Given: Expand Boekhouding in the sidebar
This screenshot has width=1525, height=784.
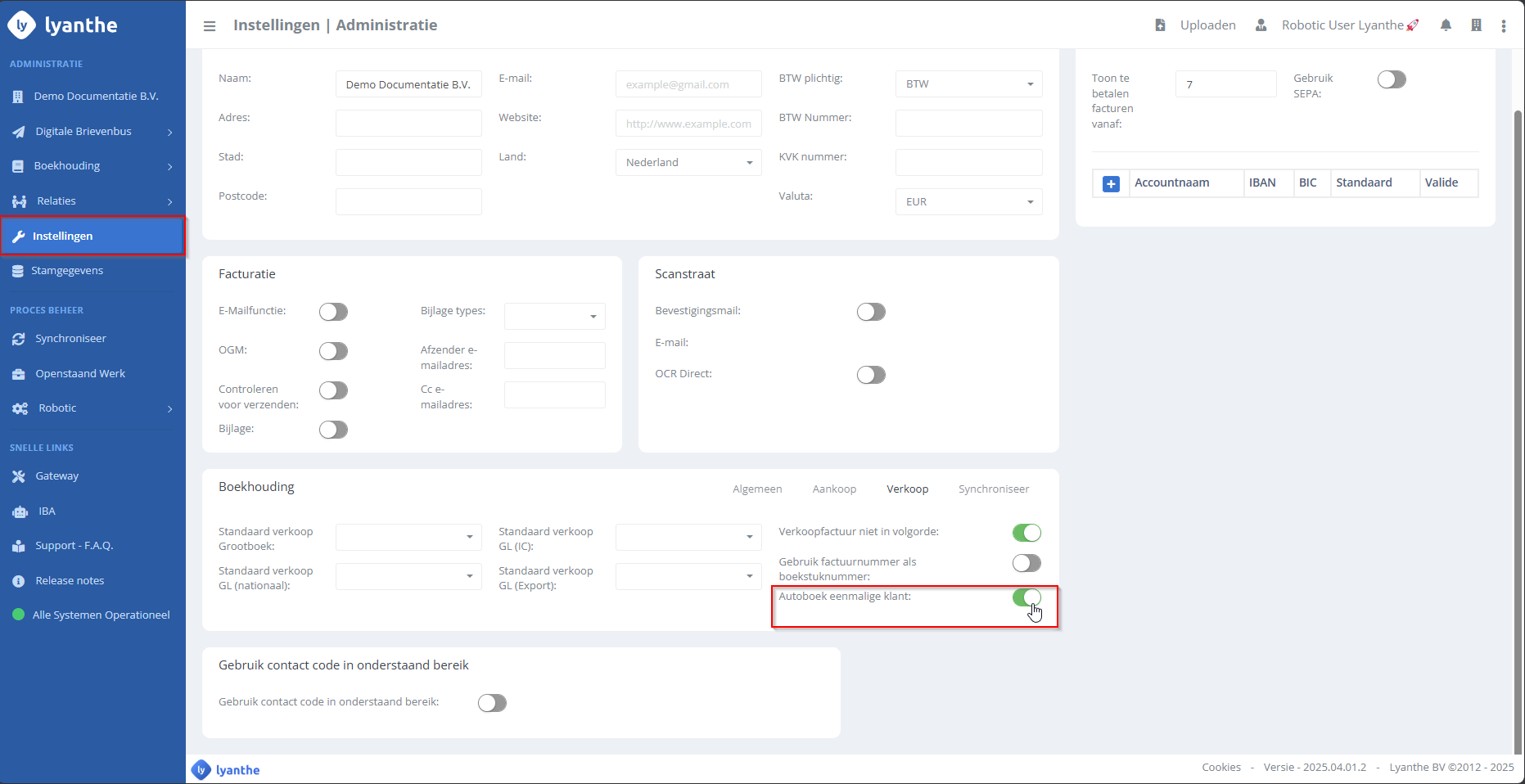Looking at the screenshot, I should [92, 166].
